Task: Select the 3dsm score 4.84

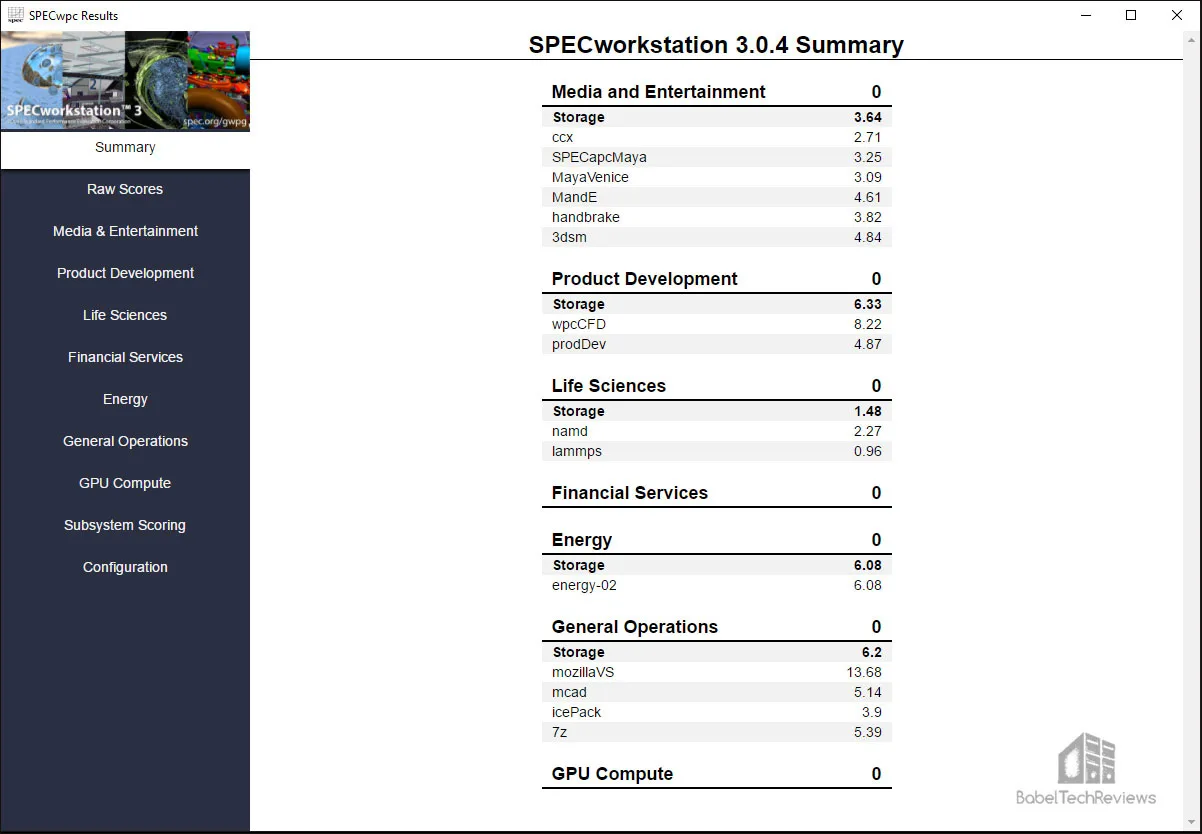Action: (867, 237)
